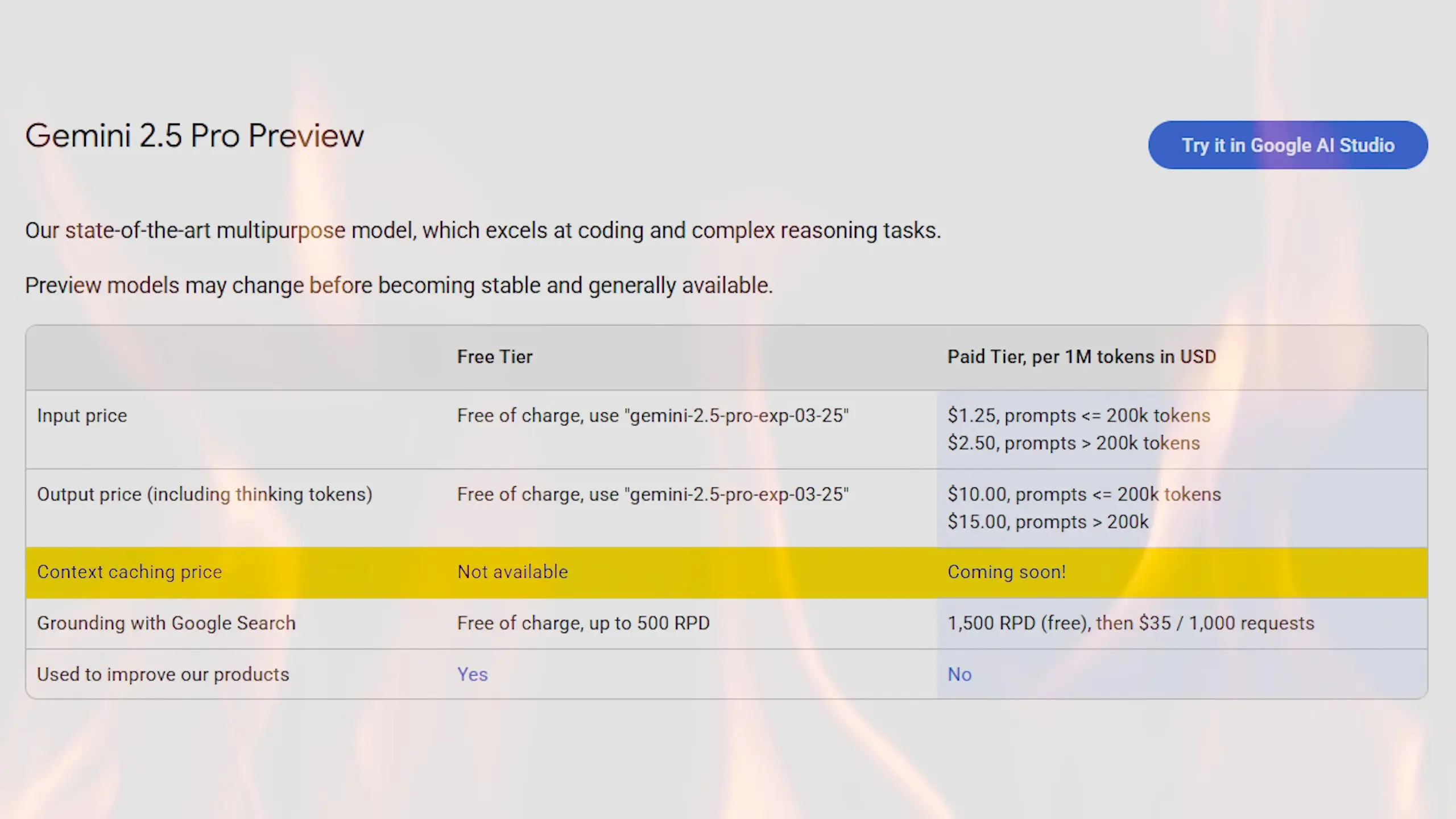The height and width of the screenshot is (819, 1456).
Task: Click the Coming soon! cell
Action: tap(1007, 572)
